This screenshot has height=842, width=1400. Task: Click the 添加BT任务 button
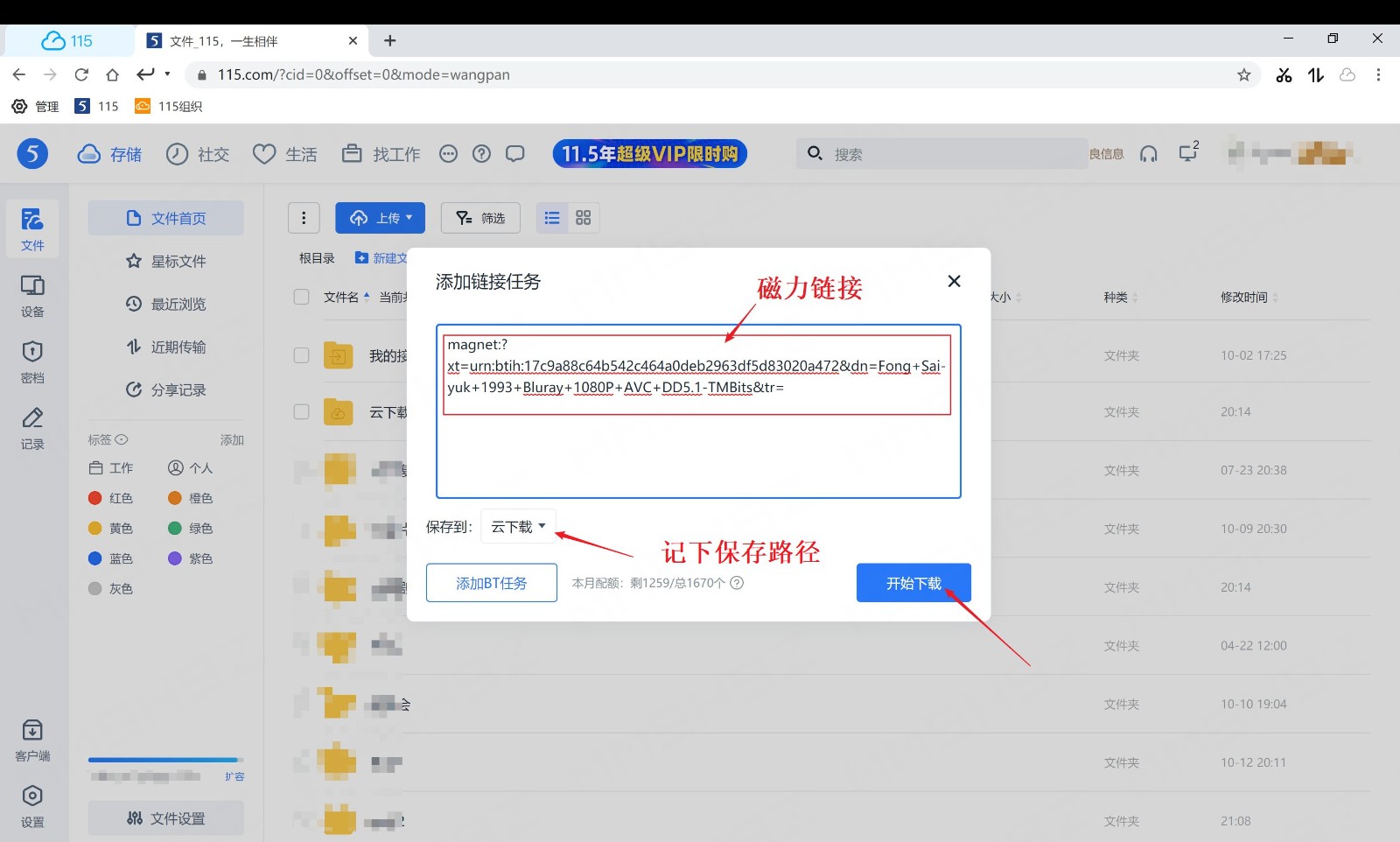point(491,583)
